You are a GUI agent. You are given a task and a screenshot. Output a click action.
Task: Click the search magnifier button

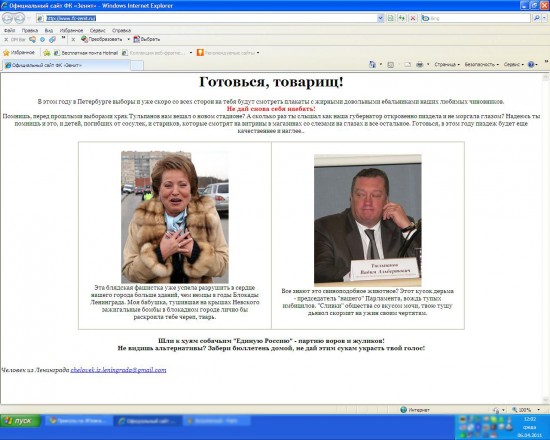pos(536,18)
